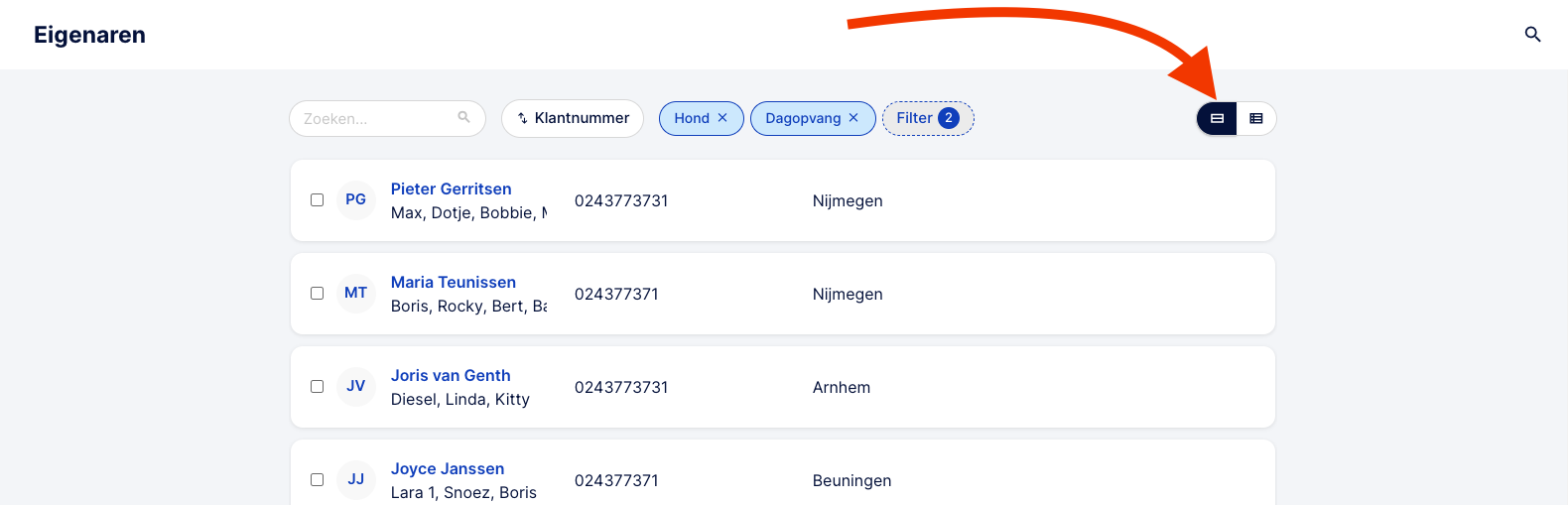
Task: Remove the Hond filter chip
Action: (722, 118)
